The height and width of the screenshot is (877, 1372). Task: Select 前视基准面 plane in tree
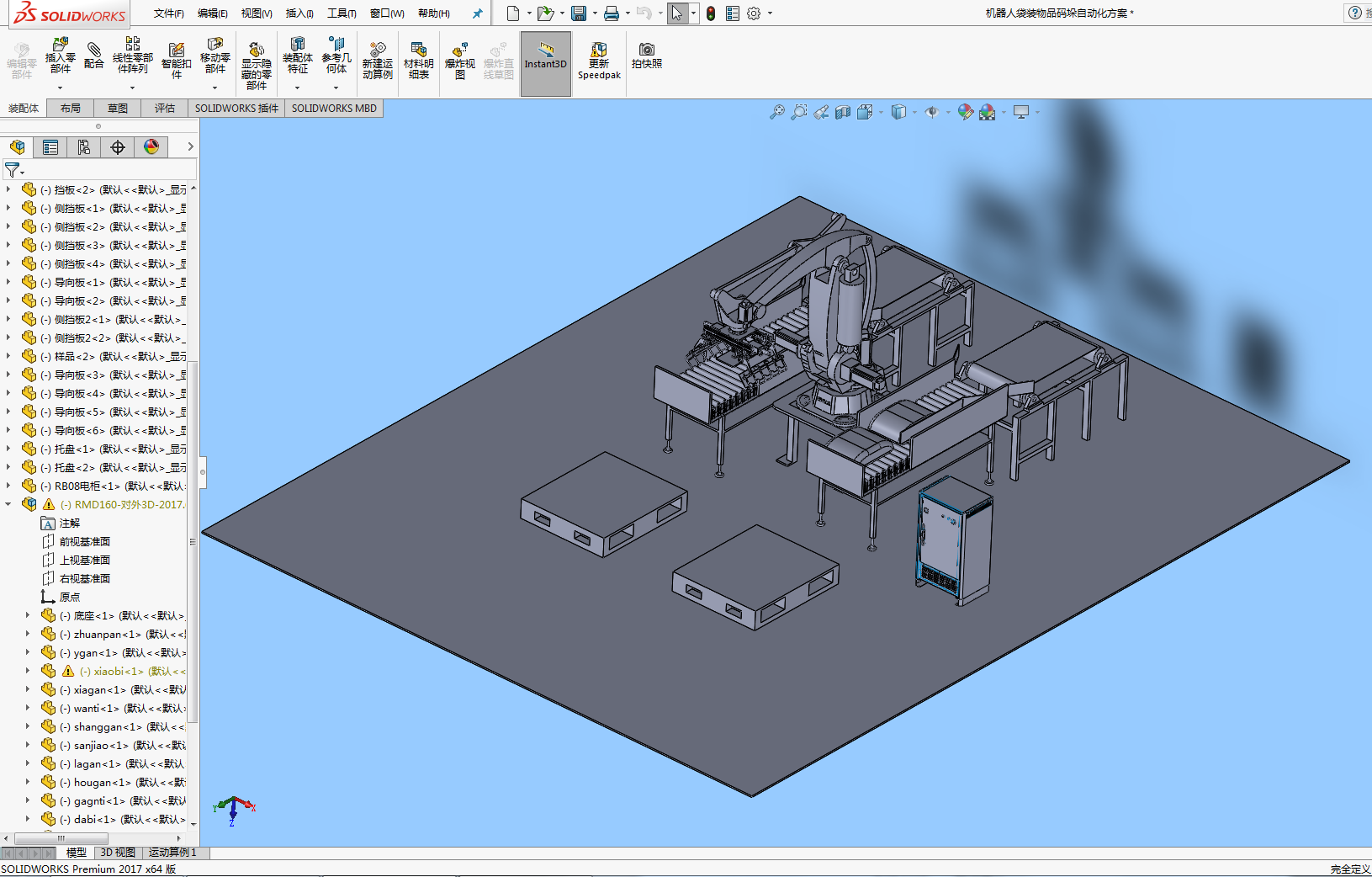(84, 541)
